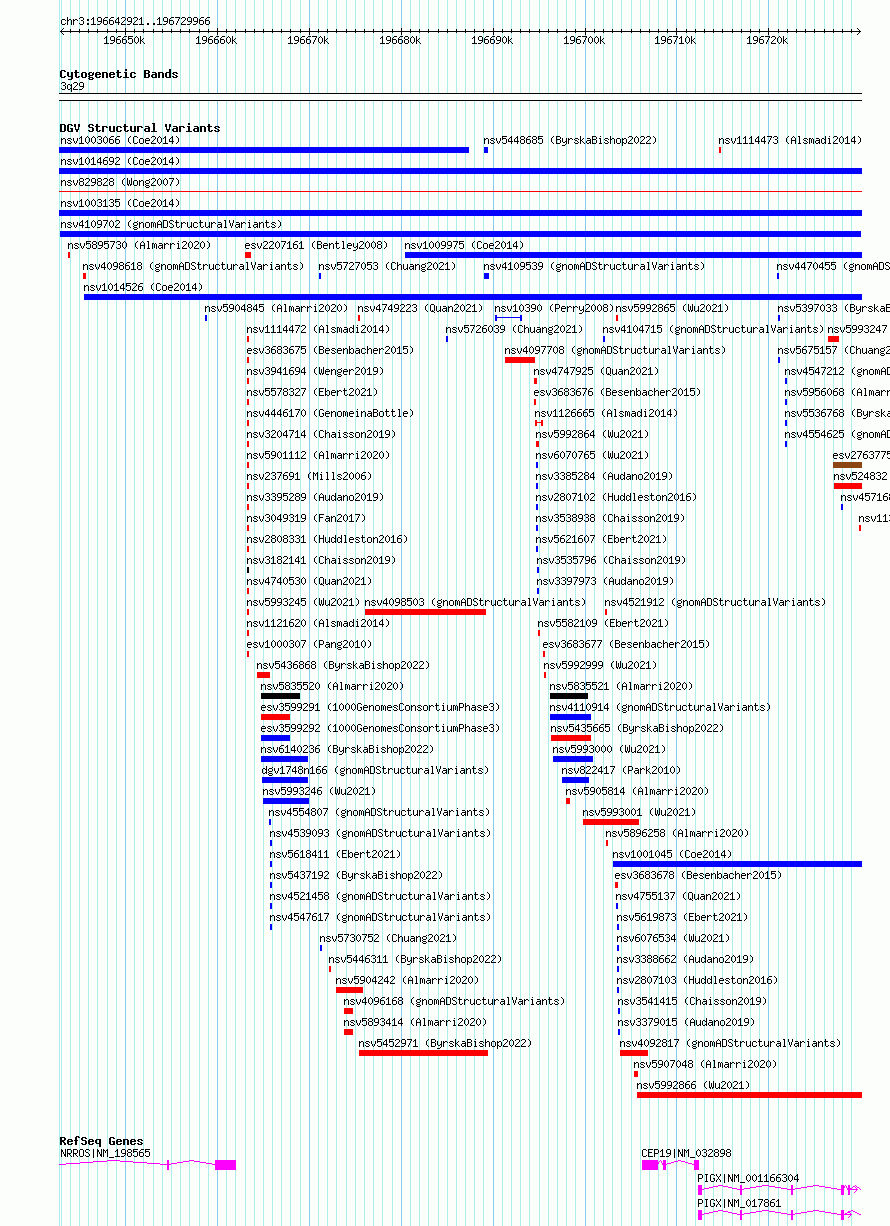Select nsv822417 (Park2010) variant

[621, 771]
